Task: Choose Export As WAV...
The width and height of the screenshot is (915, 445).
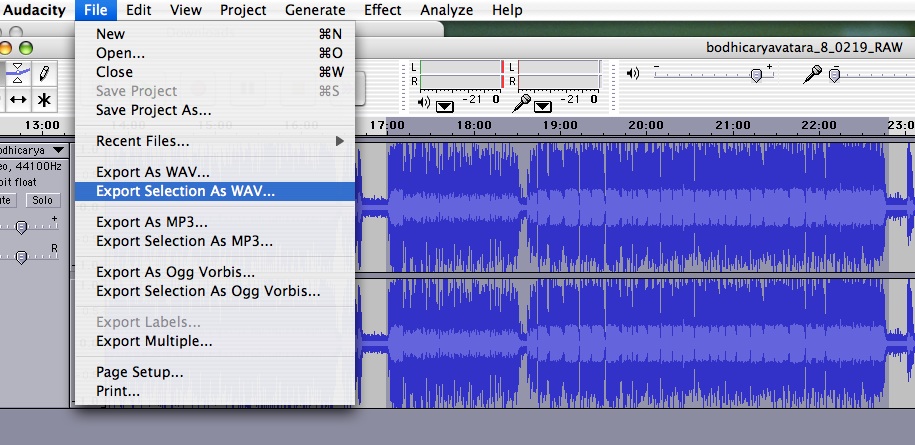Action: [x=215, y=172]
